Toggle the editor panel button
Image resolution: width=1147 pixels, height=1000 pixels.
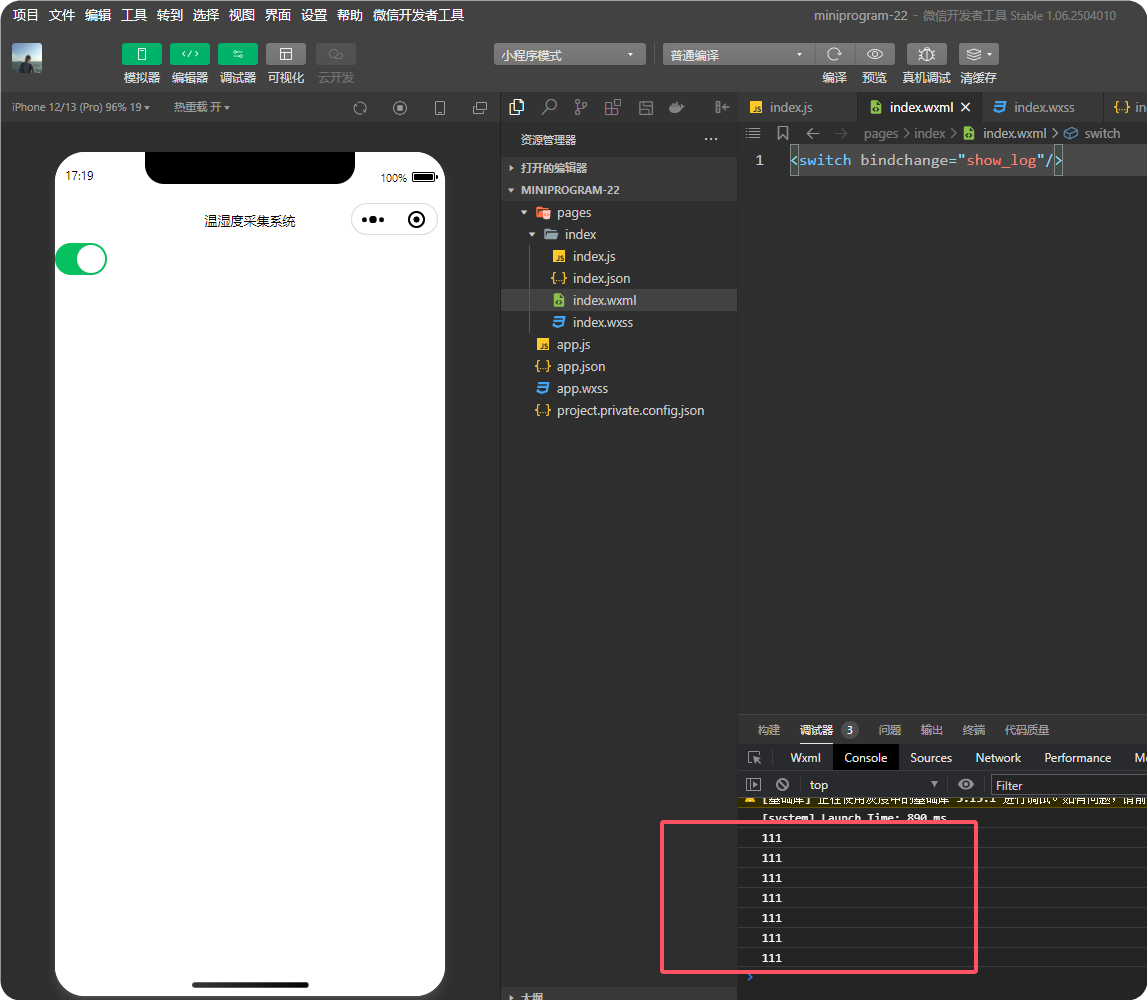(189, 54)
